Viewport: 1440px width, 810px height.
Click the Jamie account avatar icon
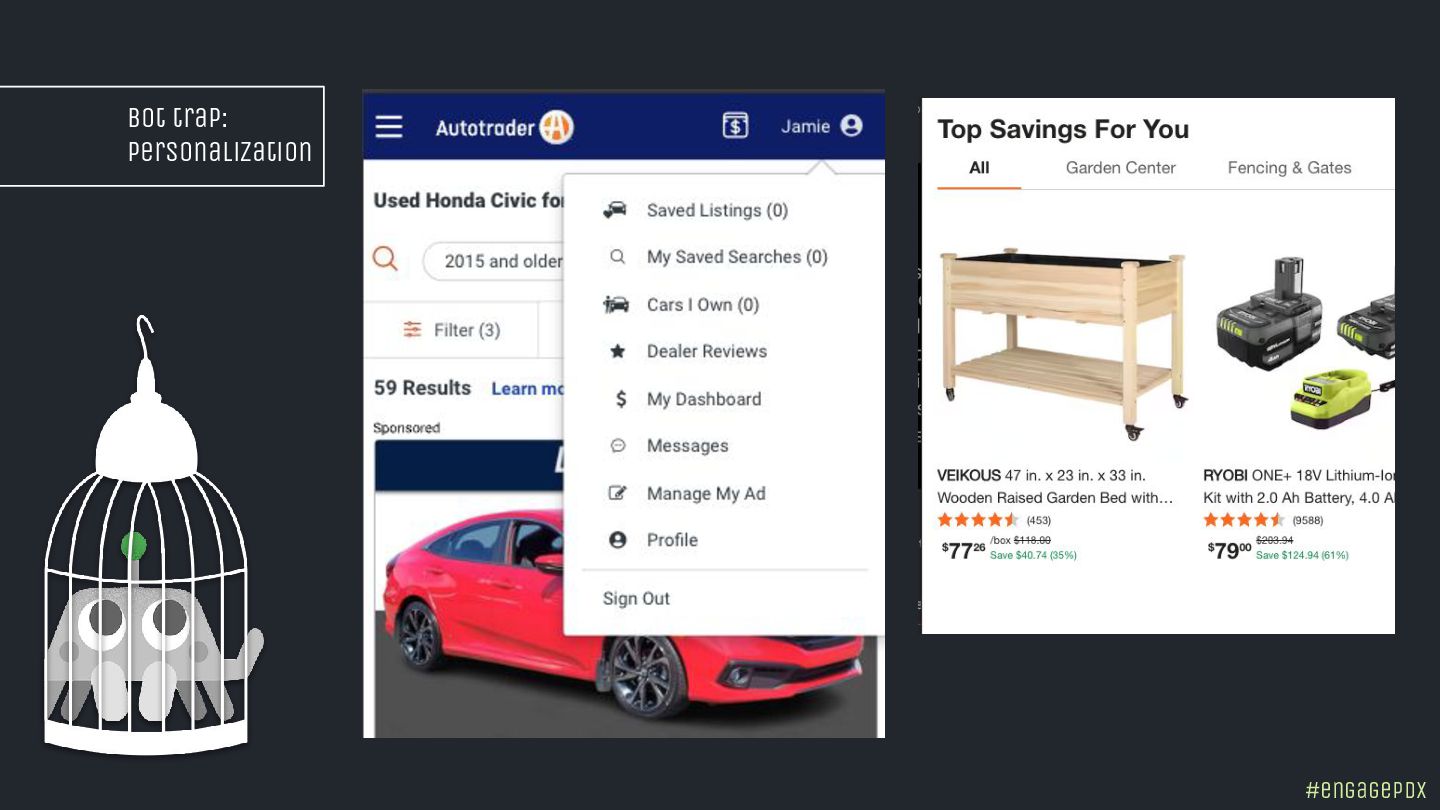coord(851,126)
